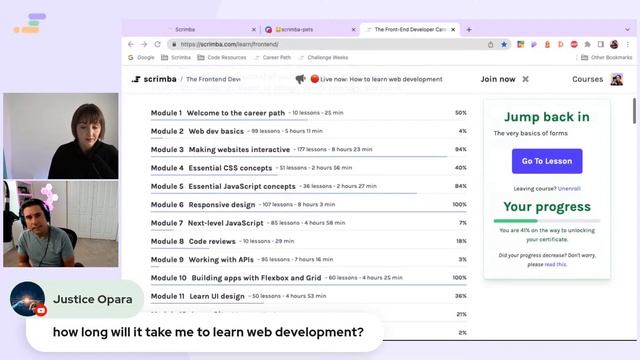640x360 pixels.
Task: Select The Front-End Developer Career tab
Action: 410,29
